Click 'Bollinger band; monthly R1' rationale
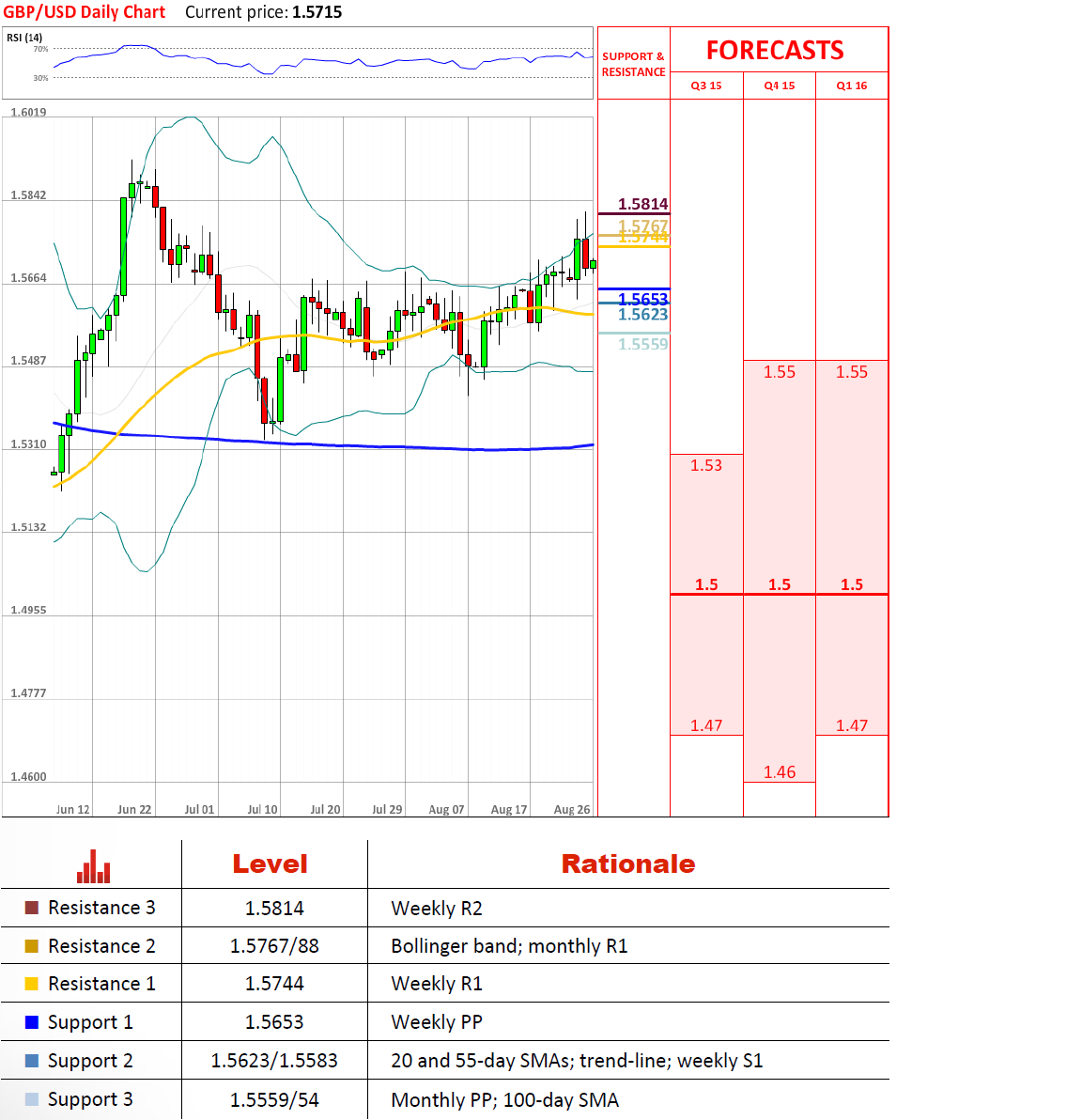Screen dimensions: 1082x1120 [509, 946]
